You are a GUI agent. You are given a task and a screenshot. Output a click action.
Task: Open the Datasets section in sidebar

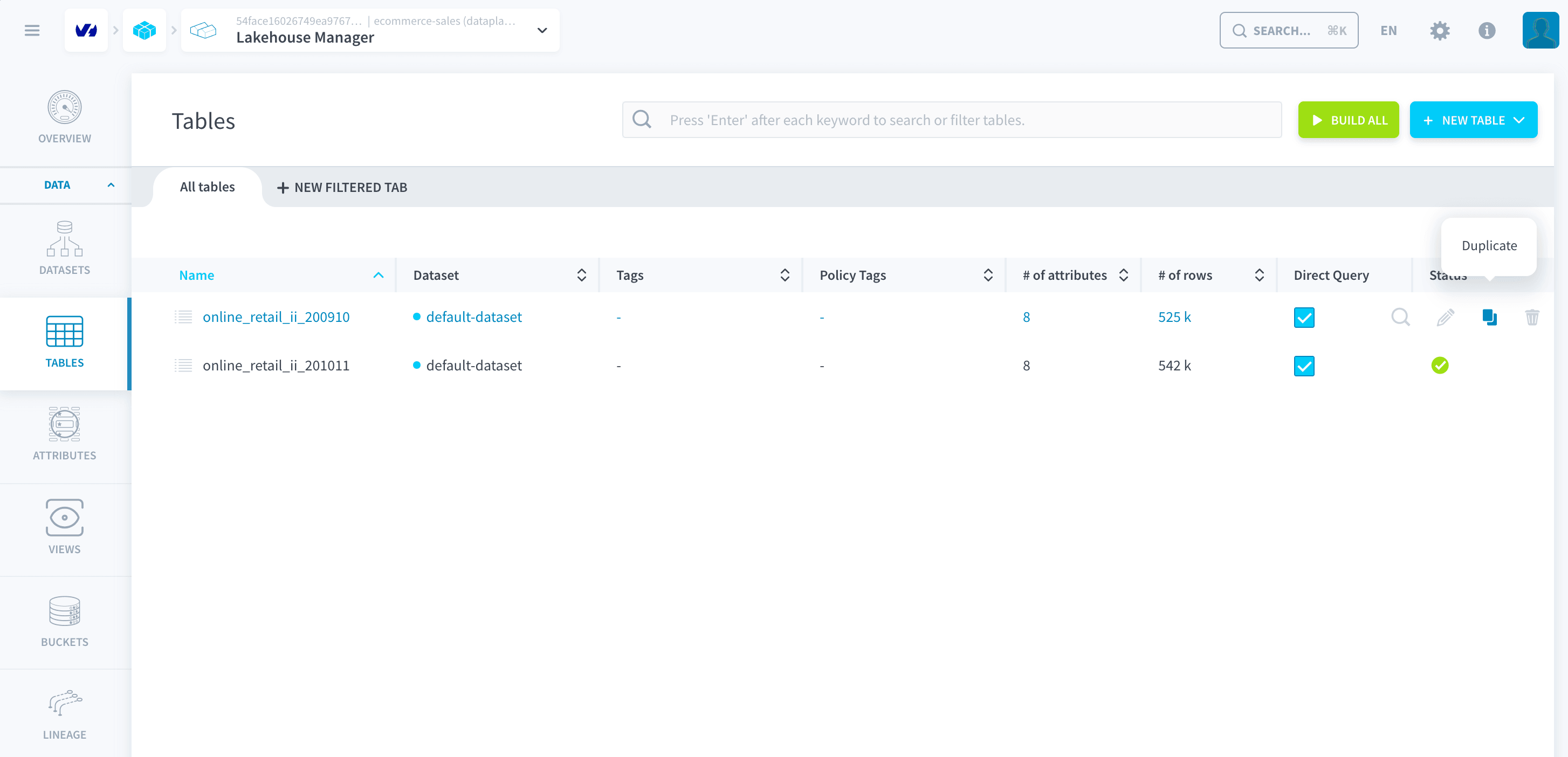click(x=65, y=248)
